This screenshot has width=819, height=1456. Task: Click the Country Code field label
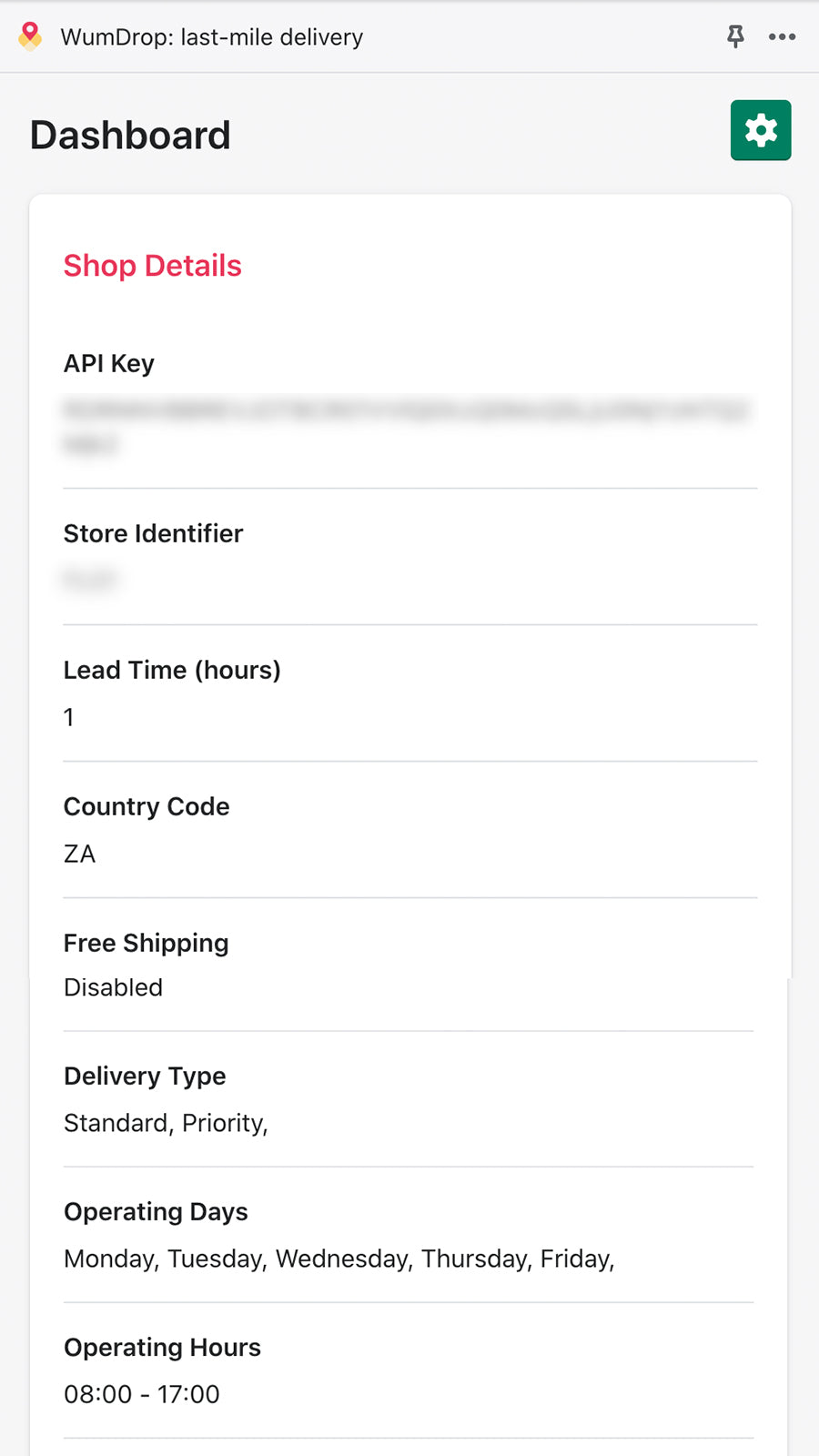point(146,807)
